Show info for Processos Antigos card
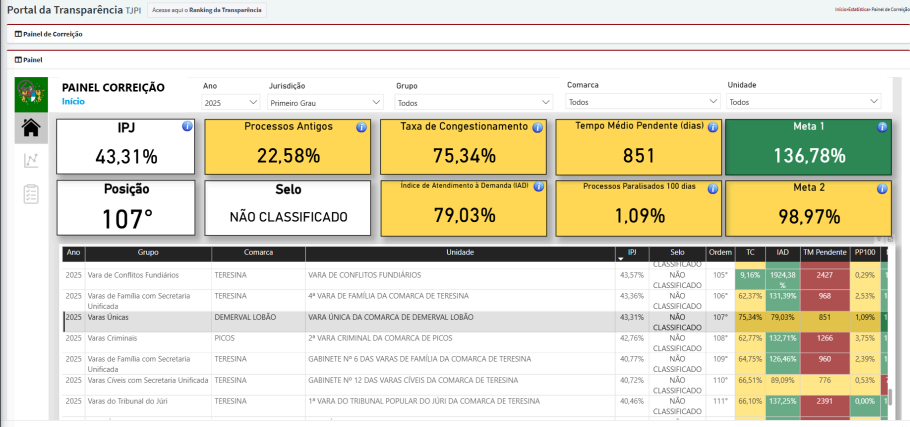This screenshot has height=427, width=910. 361,127
